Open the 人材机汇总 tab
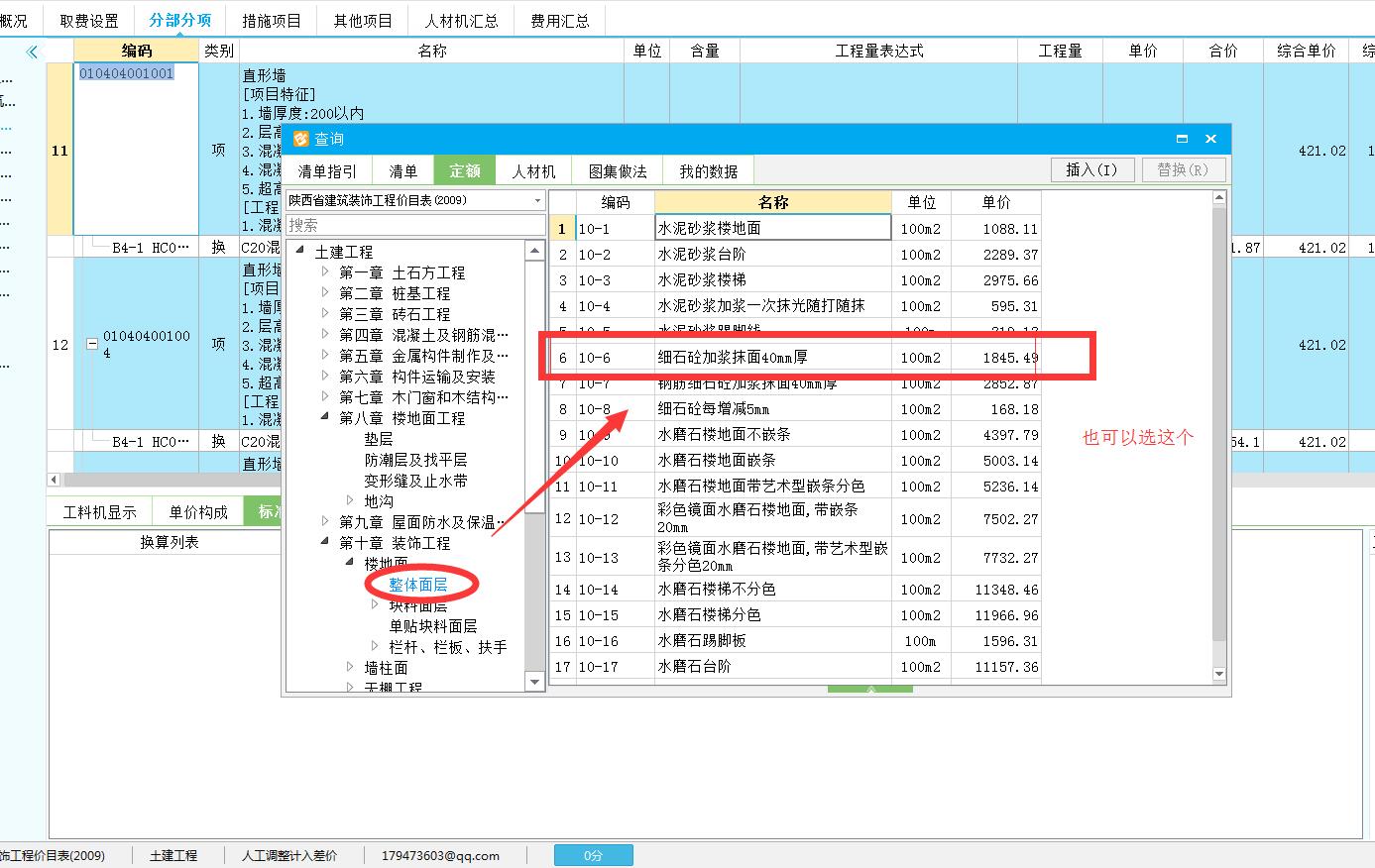This screenshot has height=868, width=1375. (x=461, y=20)
